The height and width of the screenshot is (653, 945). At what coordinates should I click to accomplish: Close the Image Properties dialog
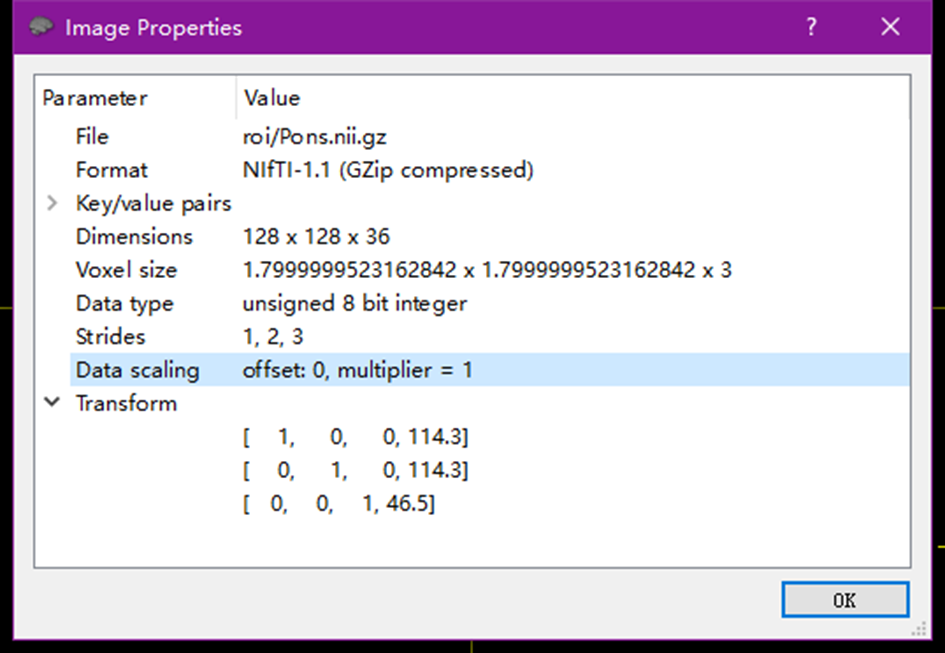click(890, 27)
